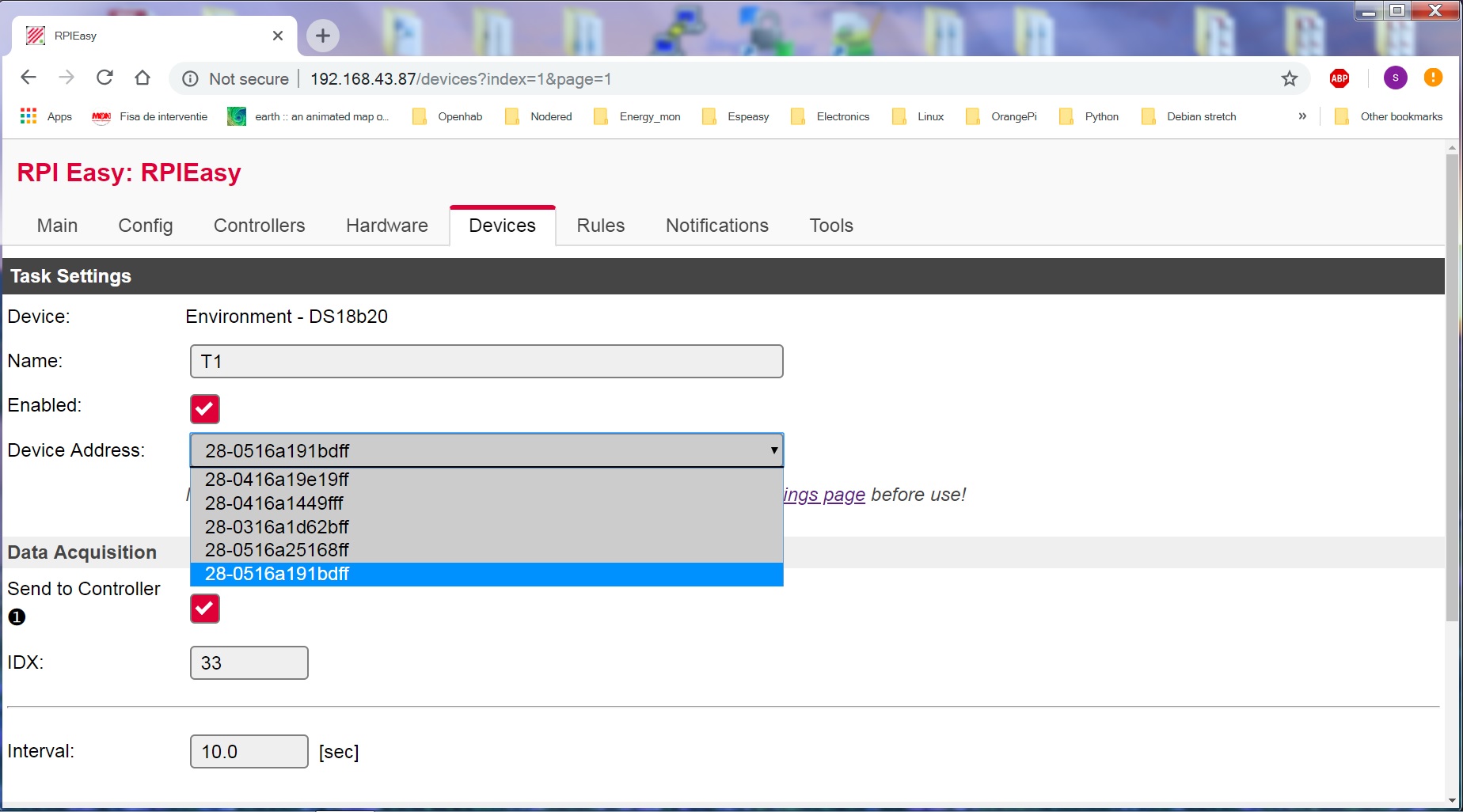This screenshot has height=812, width=1463.
Task: Open the Debian stretch bookmark folder
Action: 1189,116
